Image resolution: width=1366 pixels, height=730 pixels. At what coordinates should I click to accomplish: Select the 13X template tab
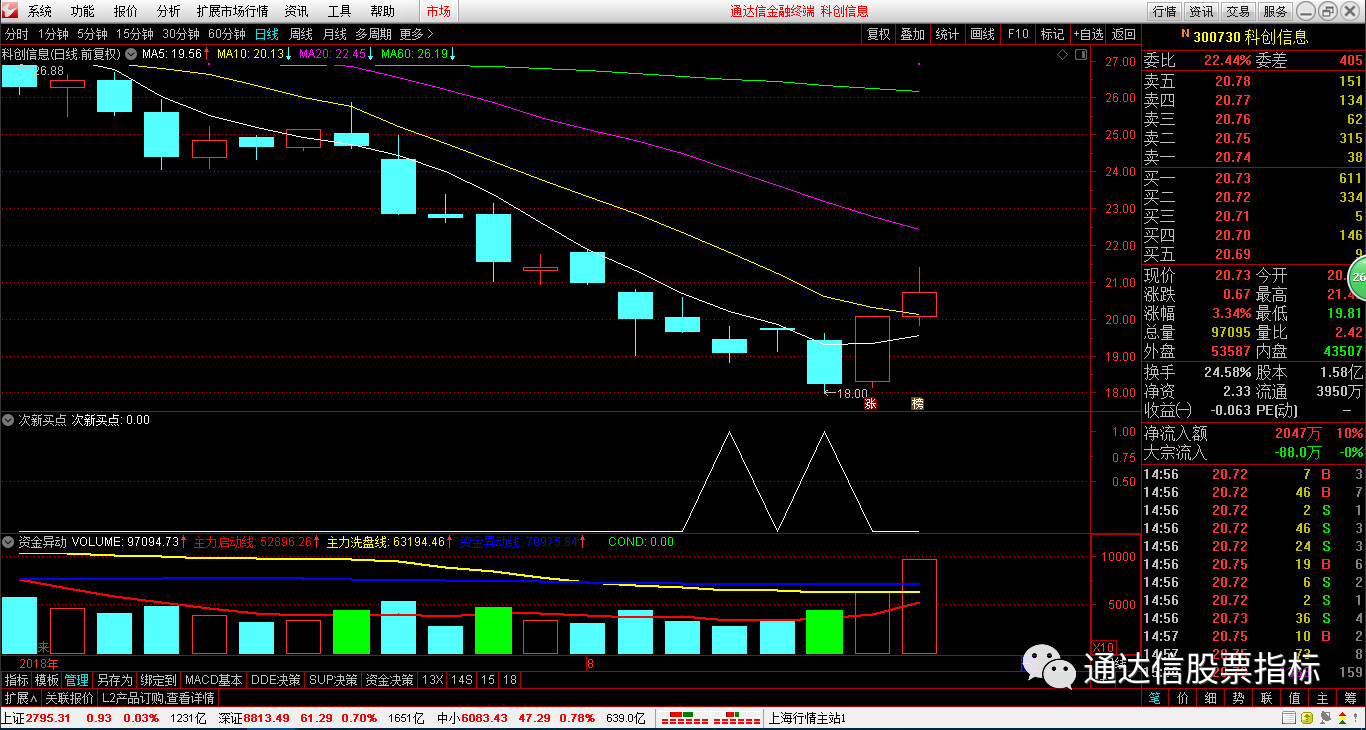coord(432,680)
